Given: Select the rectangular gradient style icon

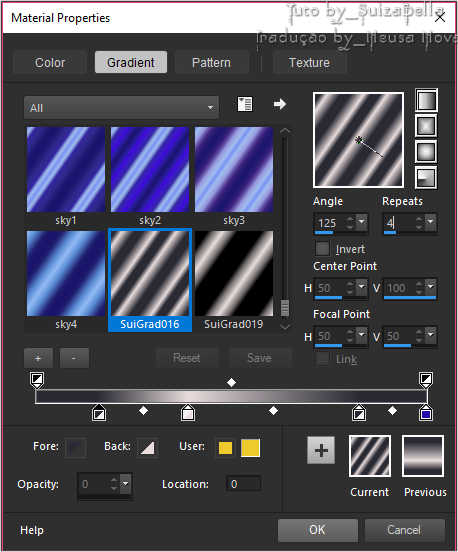Looking at the screenshot, I should pyautogui.click(x=426, y=126).
